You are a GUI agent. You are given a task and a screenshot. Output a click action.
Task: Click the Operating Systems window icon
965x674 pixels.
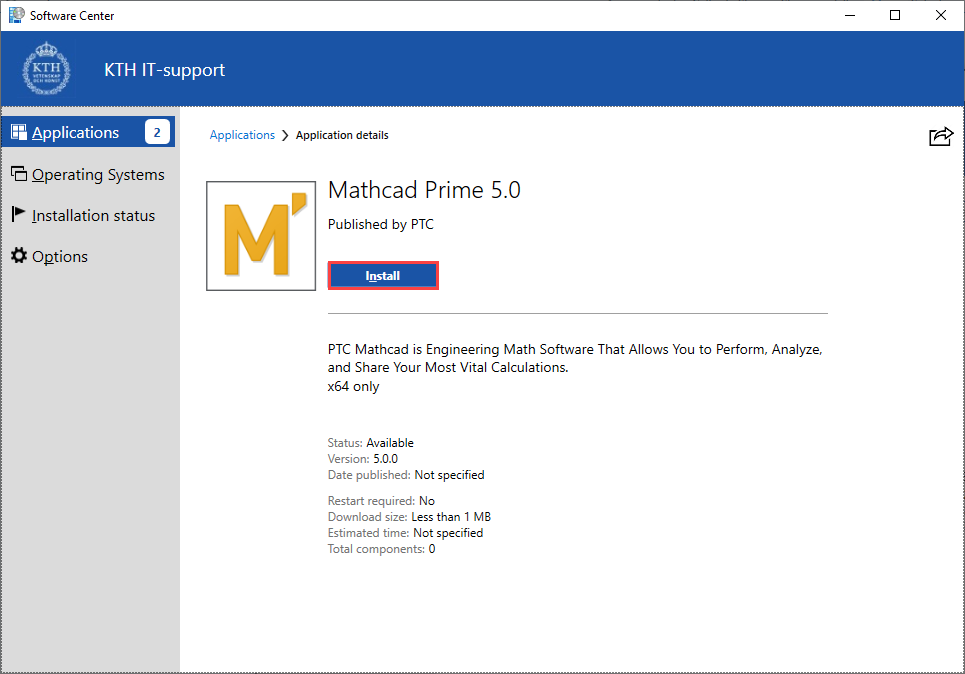point(19,174)
